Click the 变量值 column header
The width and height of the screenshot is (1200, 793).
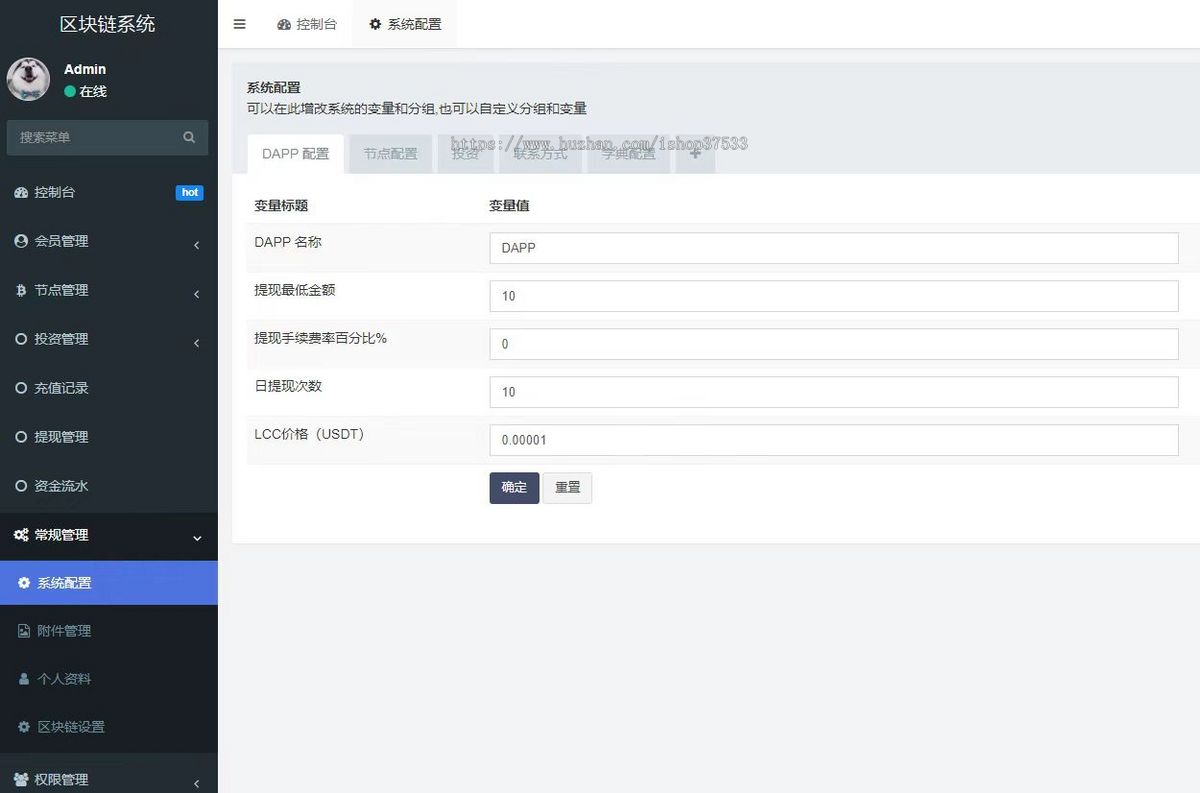click(509, 206)
